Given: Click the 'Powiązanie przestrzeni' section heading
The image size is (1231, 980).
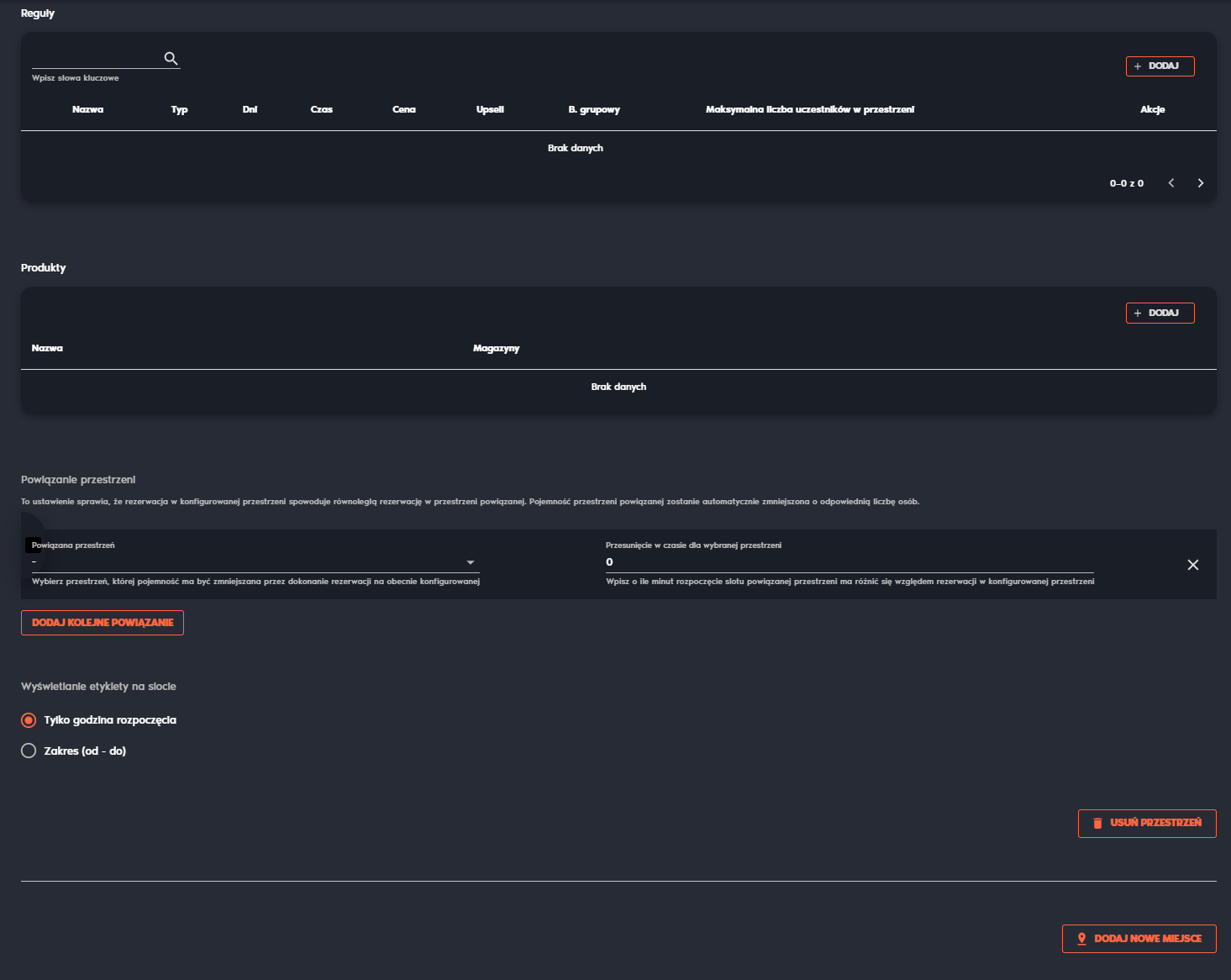Looking at the screenshot, I should [x=78, y=480].
